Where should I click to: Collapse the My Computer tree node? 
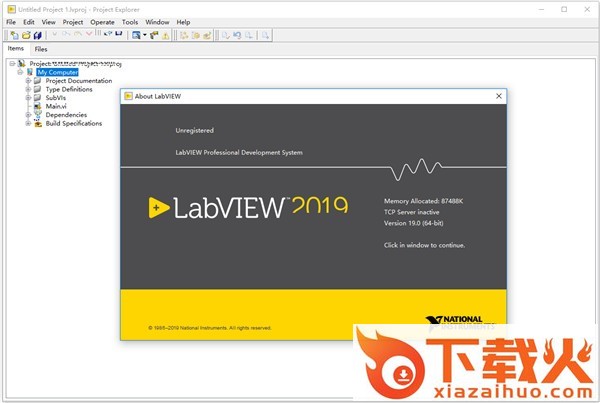19,72
